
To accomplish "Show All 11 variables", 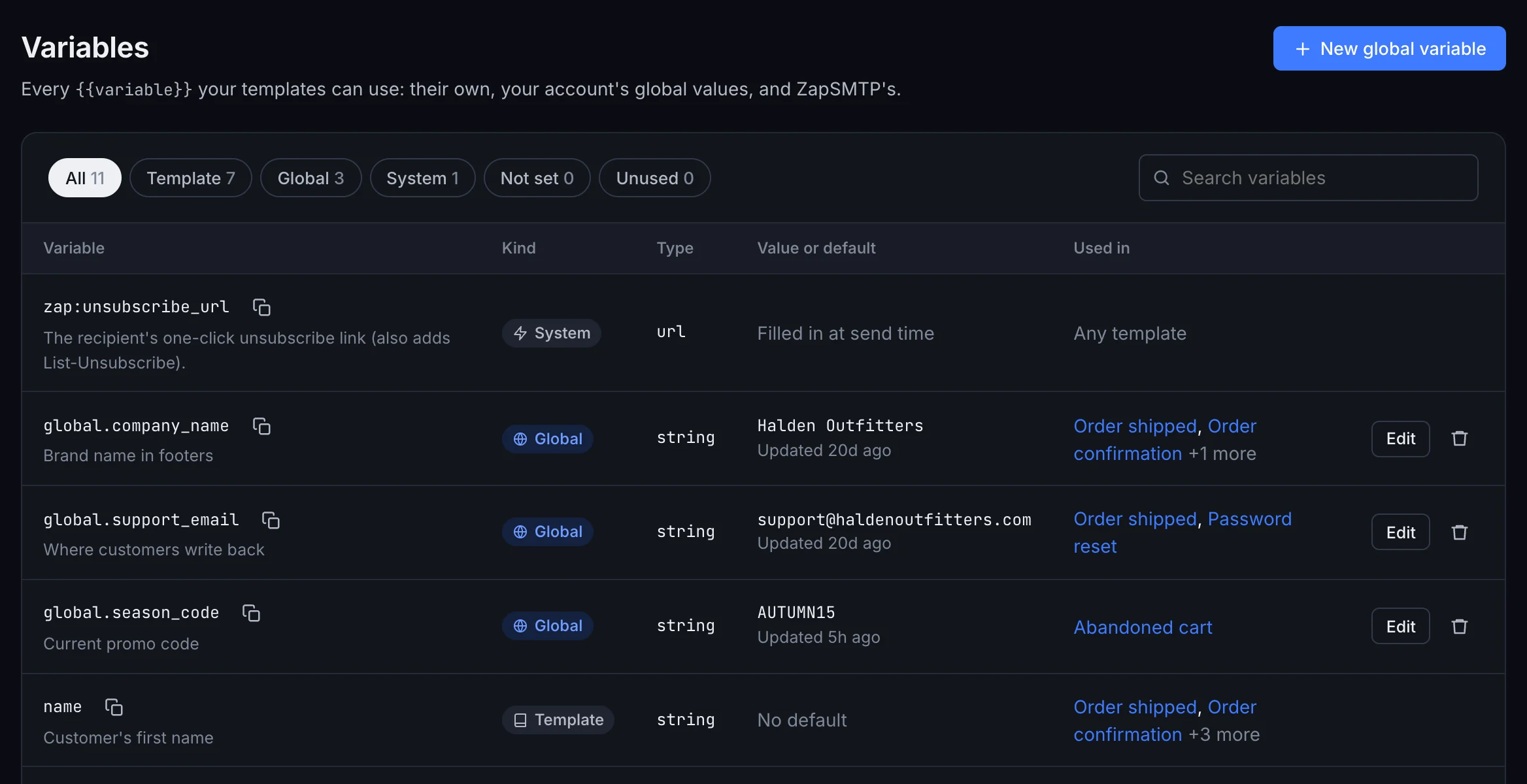I will 85,178.
